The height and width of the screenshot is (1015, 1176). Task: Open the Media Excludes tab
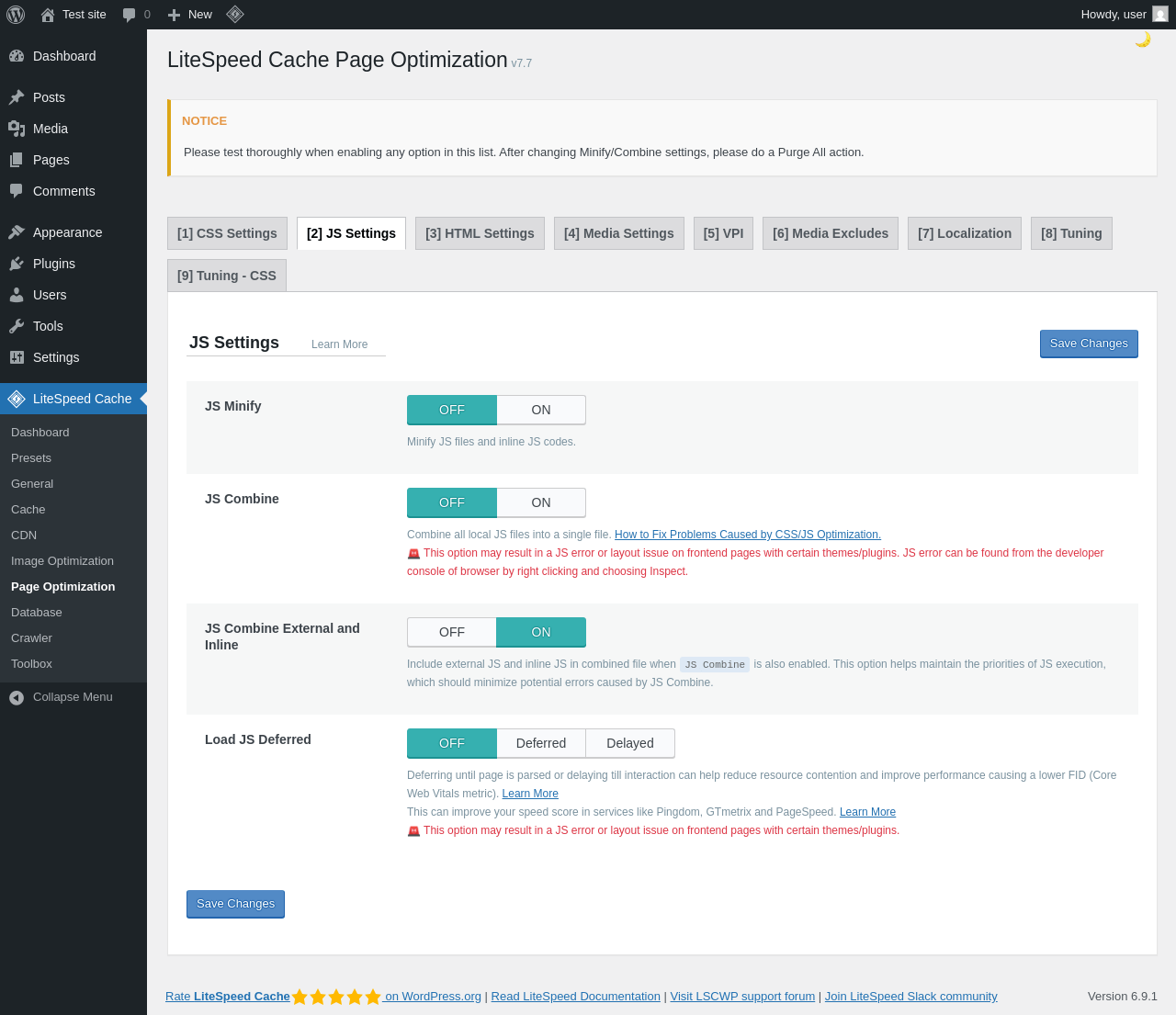830,233
